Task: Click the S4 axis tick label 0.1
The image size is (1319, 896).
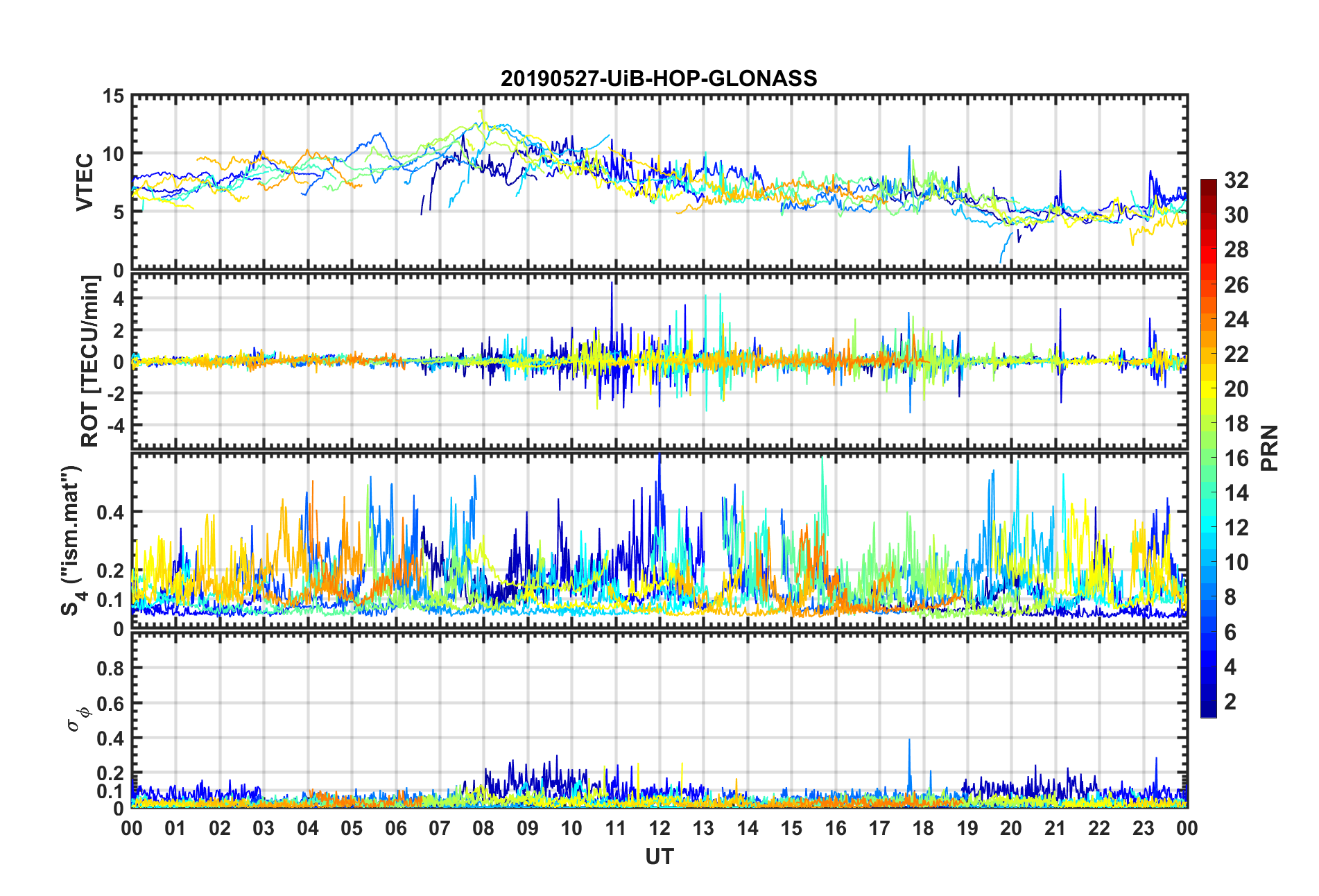Action: [x=110, y=600]
